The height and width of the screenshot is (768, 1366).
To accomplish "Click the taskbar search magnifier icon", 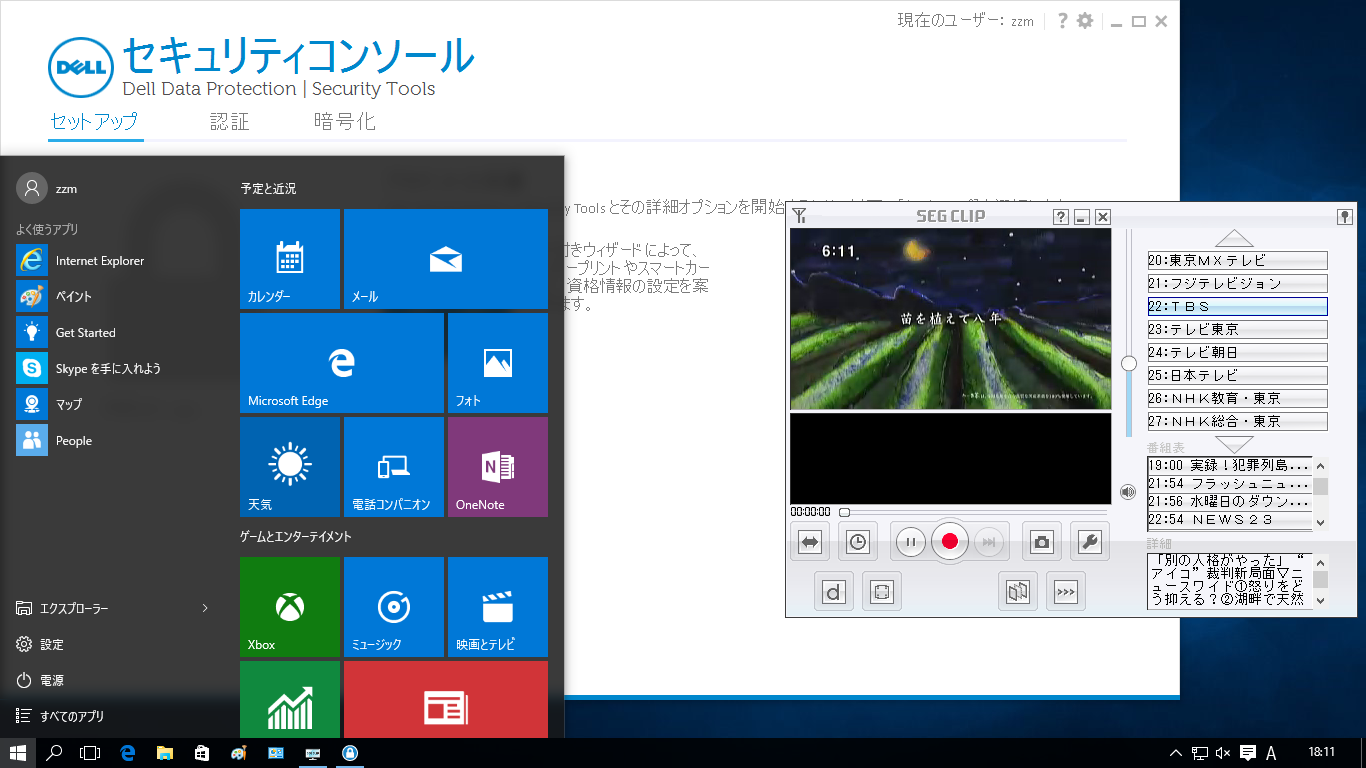I will point(55,753).
